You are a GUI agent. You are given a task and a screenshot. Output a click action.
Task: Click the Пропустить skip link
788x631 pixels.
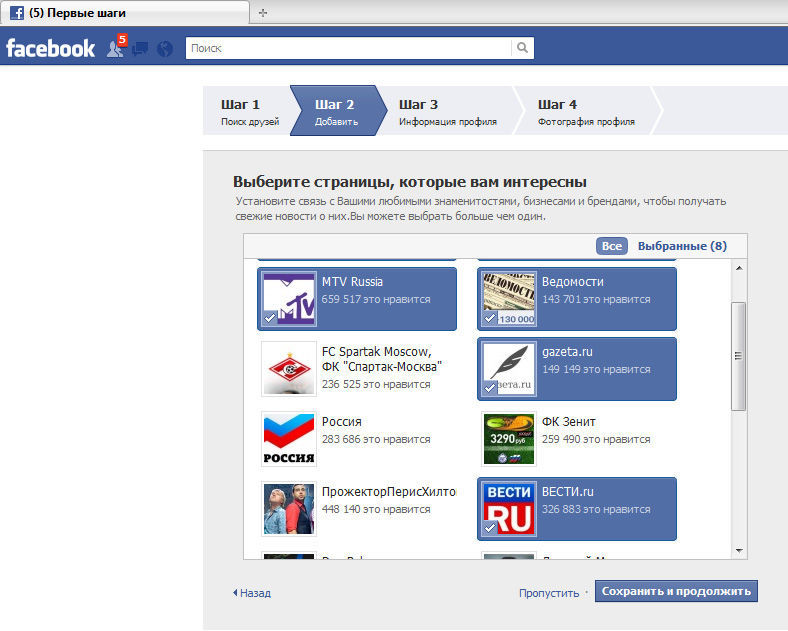(548, 593)
